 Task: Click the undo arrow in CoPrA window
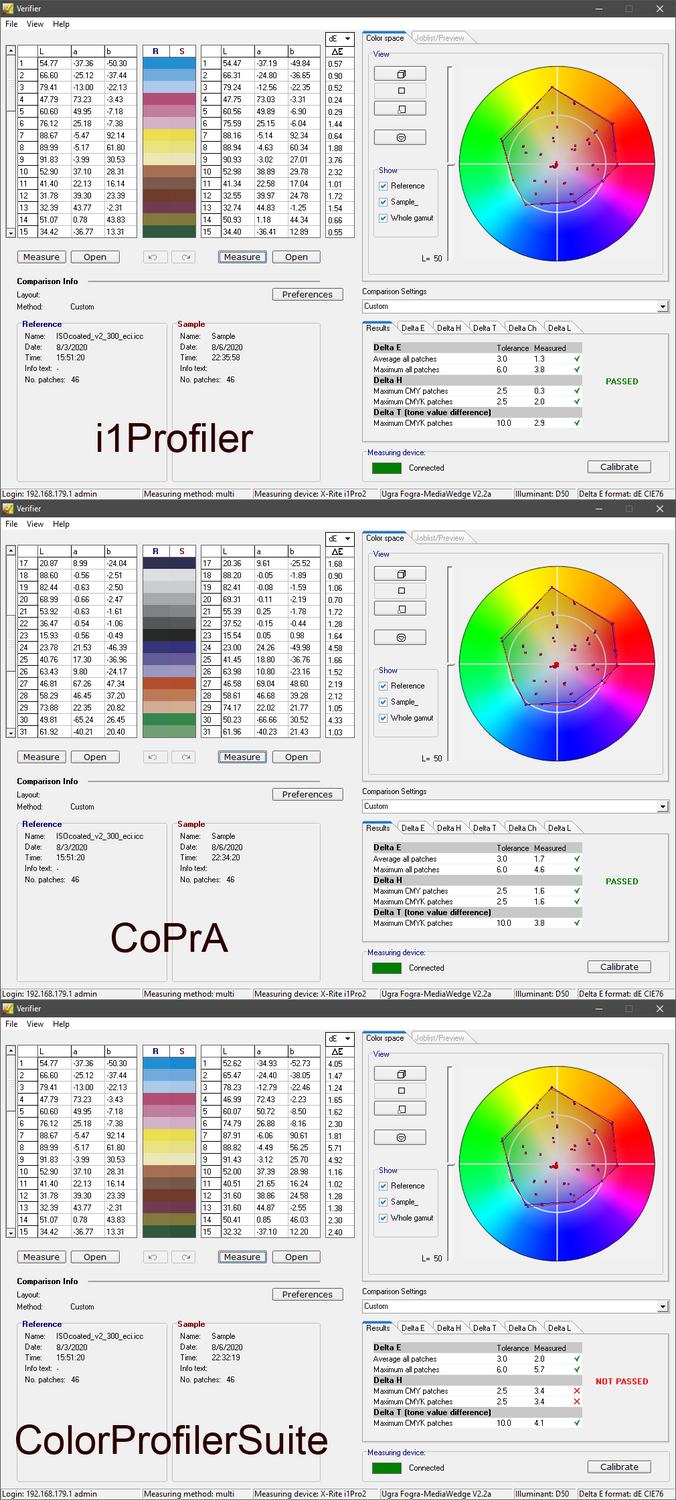(x=154, y=757)
